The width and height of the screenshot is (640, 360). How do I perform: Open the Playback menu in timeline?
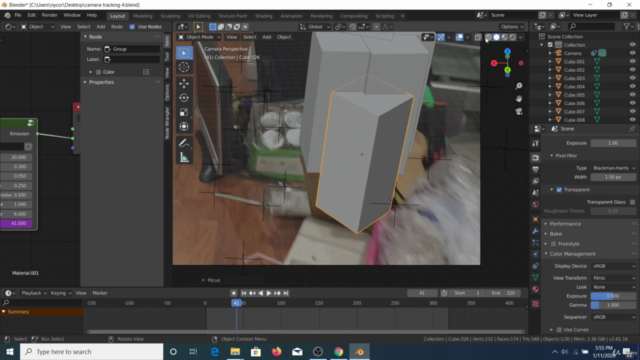click(33, 293)
